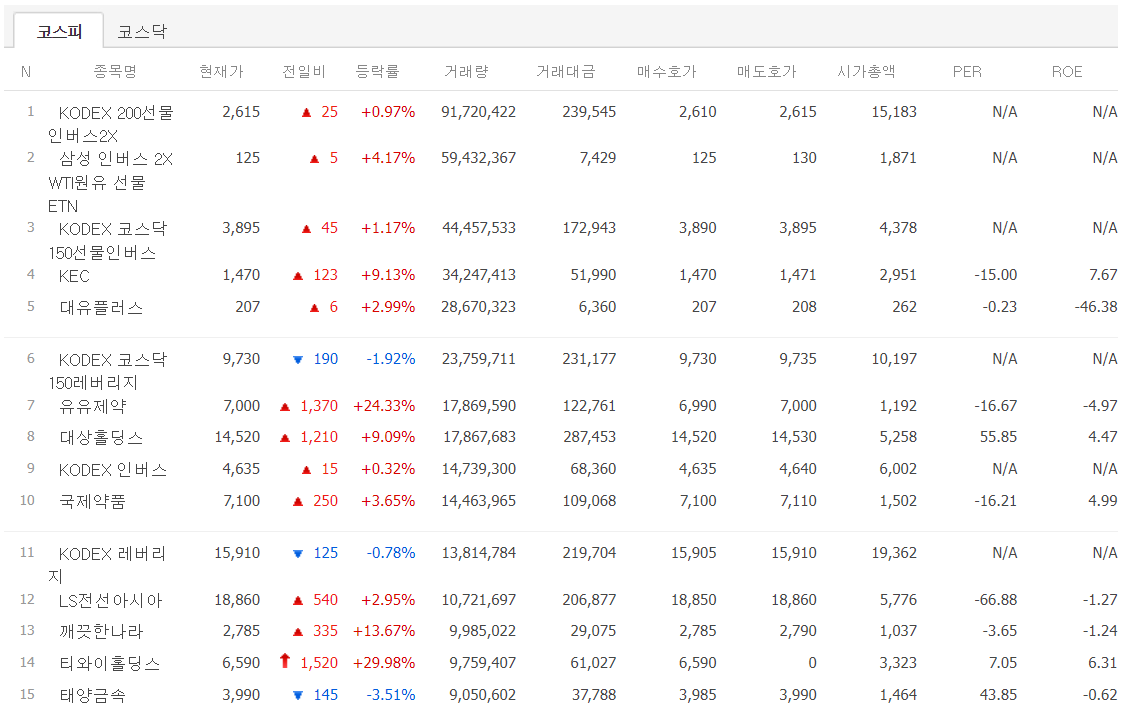This screenshot has height=721, width=1139.
Task: Click the 종목명 column header
Action: [115, 71]
